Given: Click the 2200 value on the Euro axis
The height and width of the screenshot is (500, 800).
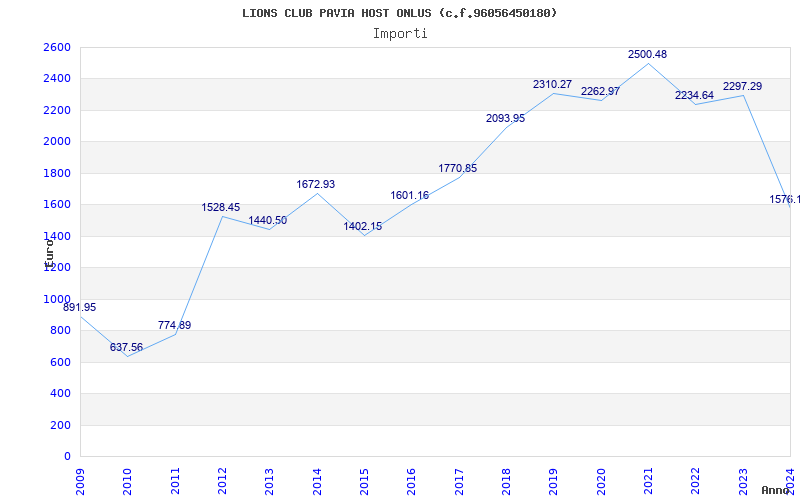Looking at the screenshot, I should tap(57, 110).
